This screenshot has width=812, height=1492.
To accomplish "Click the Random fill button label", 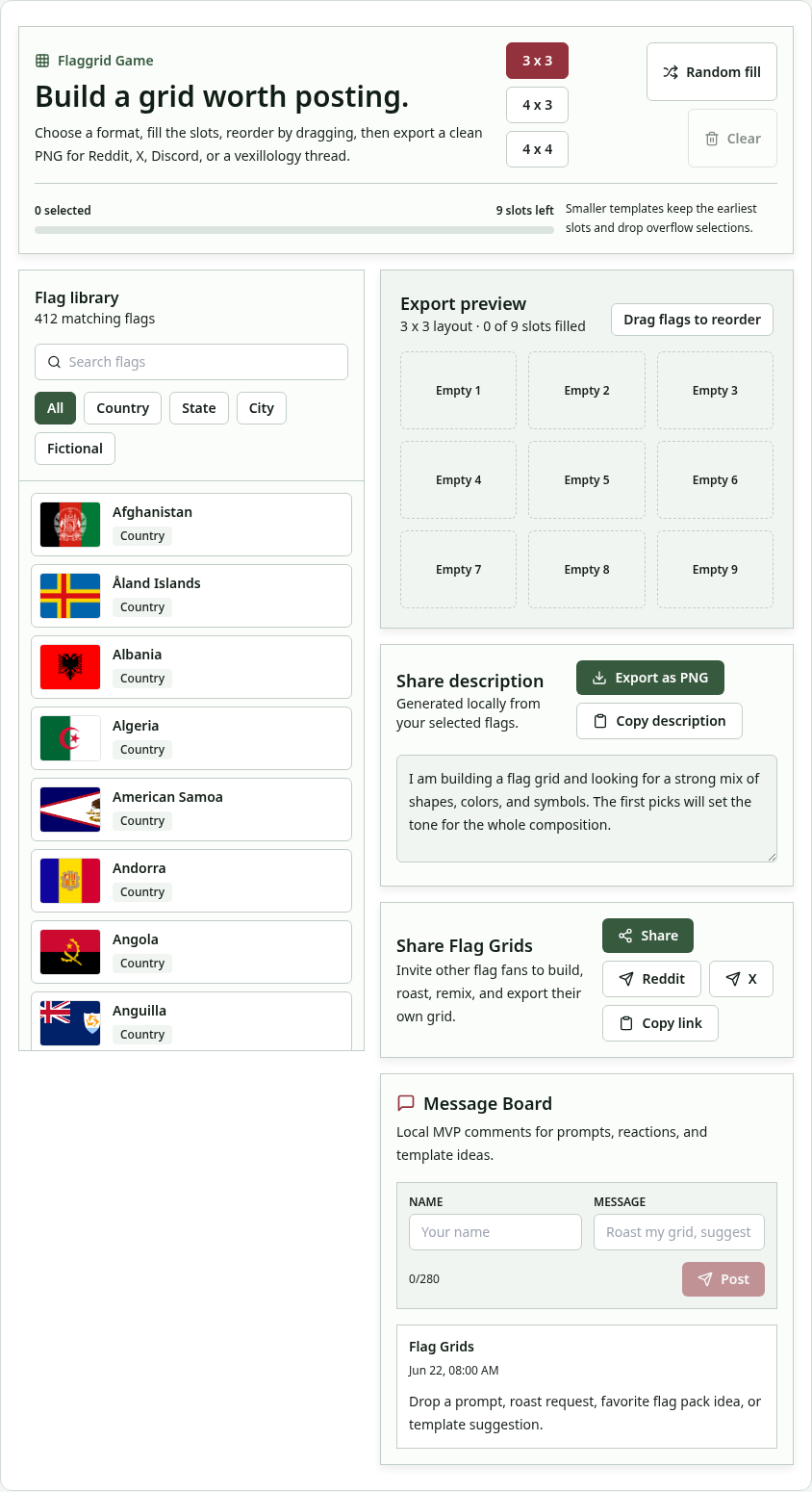I will (723, 72).
